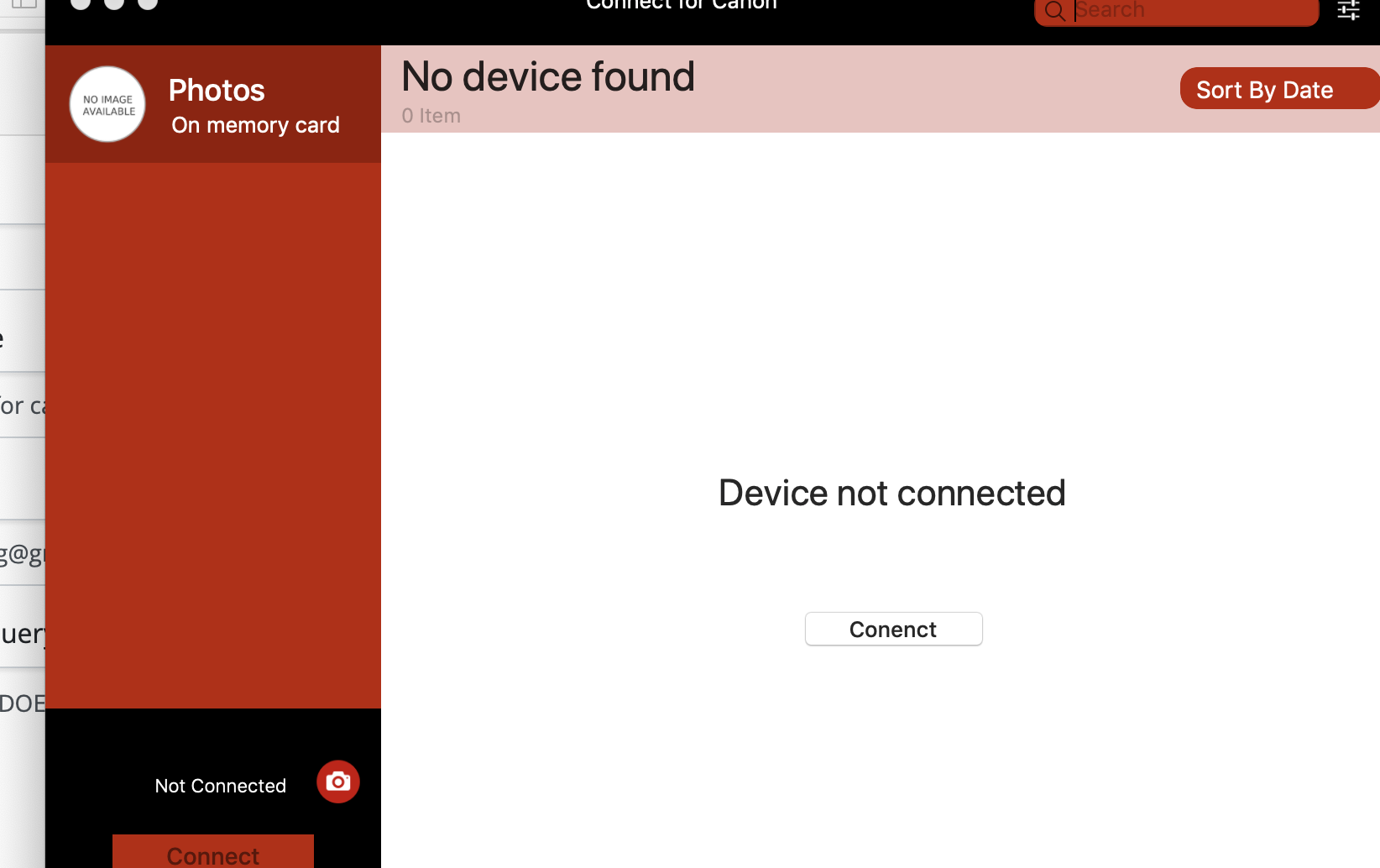Click the magnifier icon in the search bar

click(x=1055, y=11)
